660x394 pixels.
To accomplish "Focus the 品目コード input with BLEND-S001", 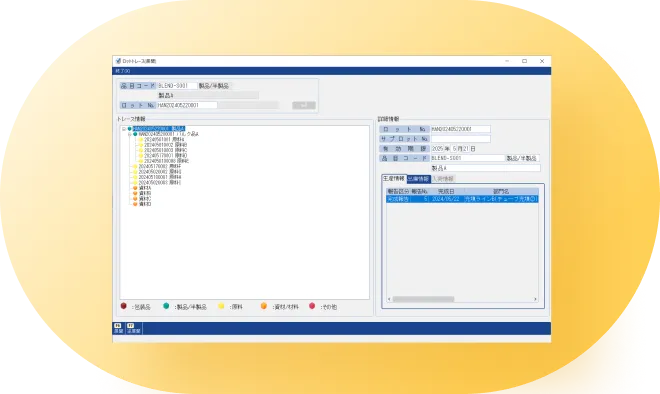I will (x=177, y=85).
